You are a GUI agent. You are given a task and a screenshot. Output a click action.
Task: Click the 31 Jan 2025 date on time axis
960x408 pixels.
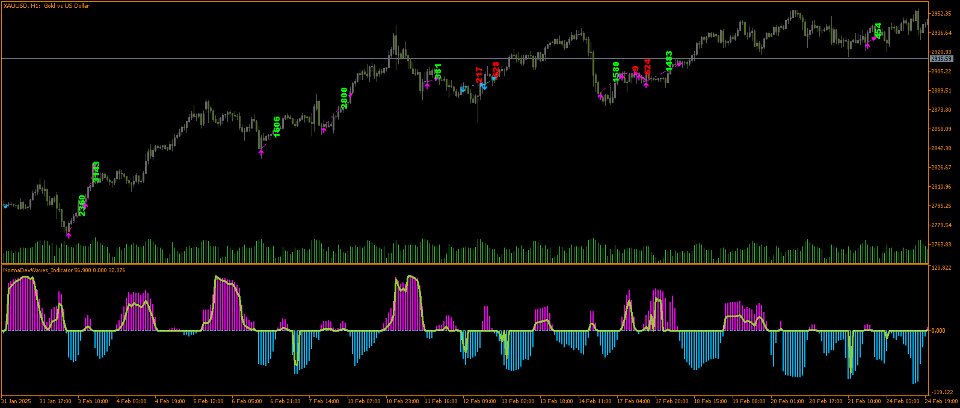click(x=15, y=401)
